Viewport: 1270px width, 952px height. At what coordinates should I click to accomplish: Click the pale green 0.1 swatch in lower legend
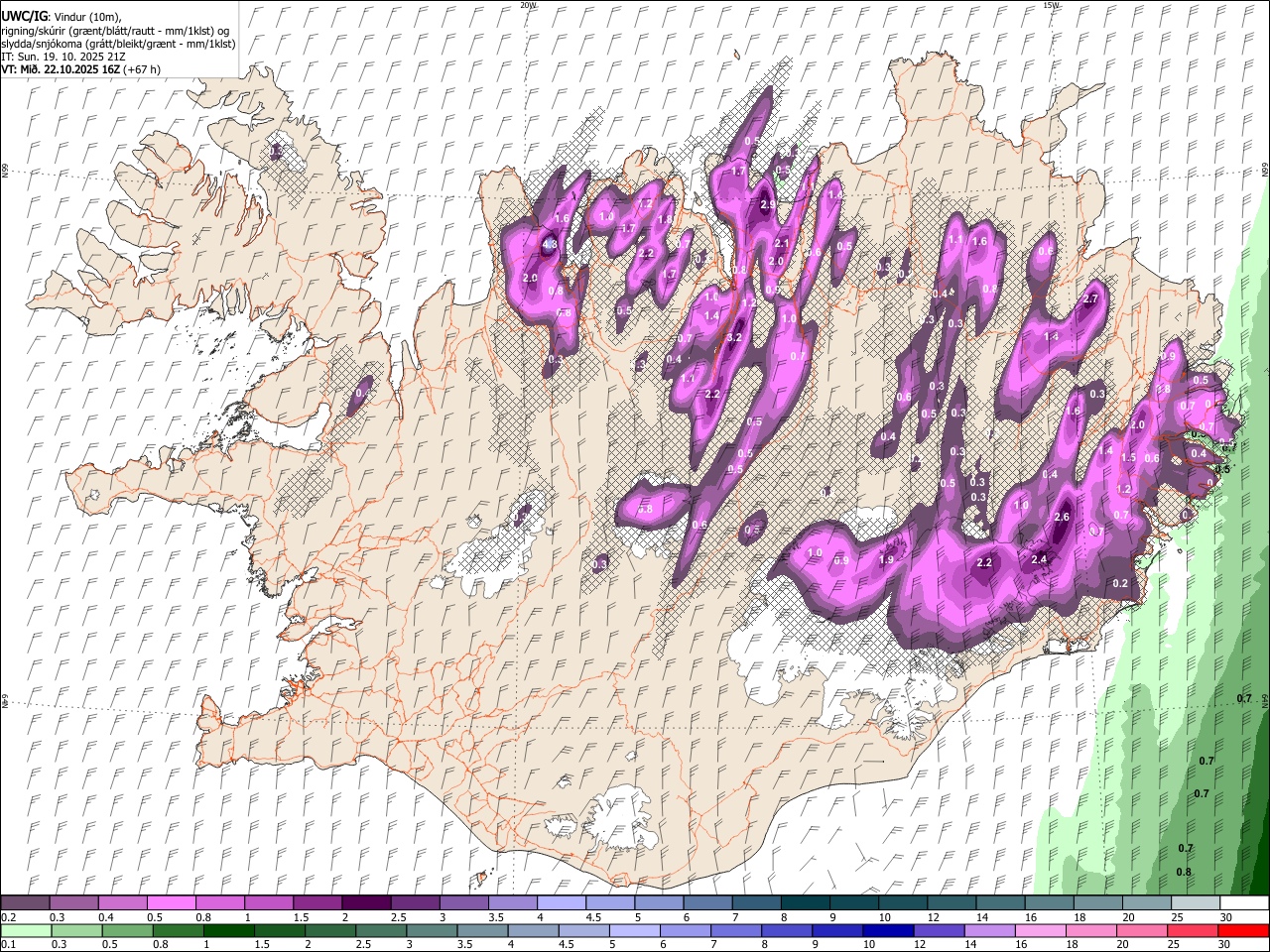[26, 931]
